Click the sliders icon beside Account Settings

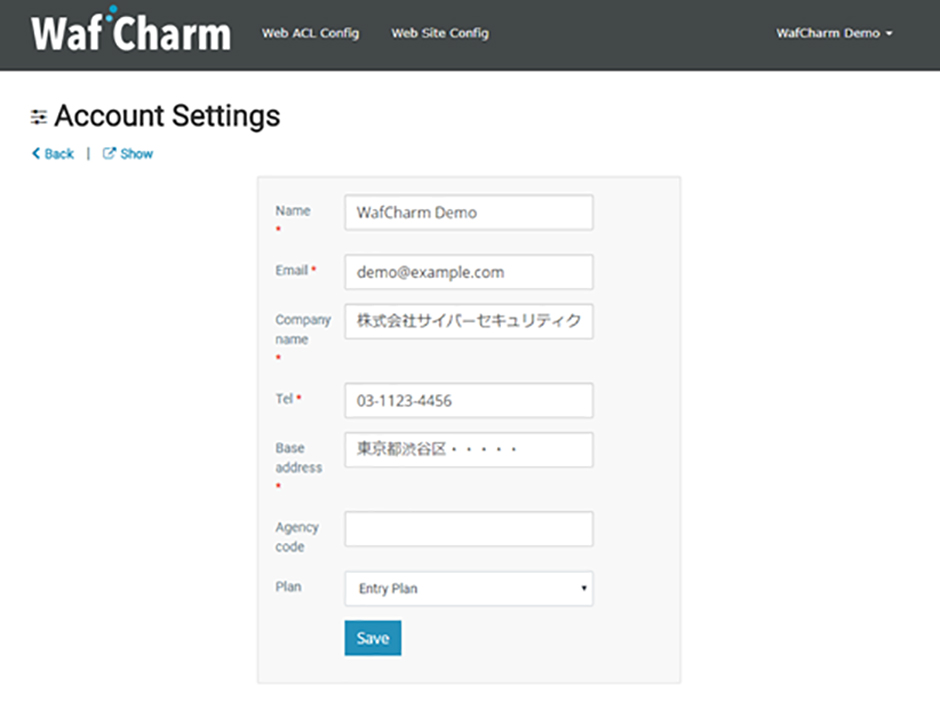coord(39,117)
